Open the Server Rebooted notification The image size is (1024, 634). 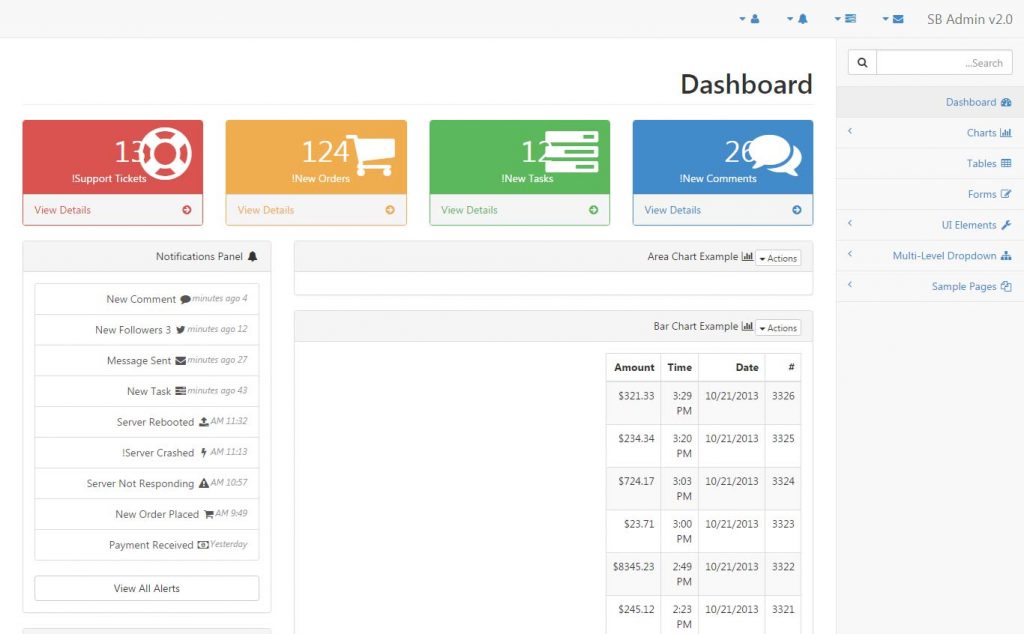pos(147,422)
